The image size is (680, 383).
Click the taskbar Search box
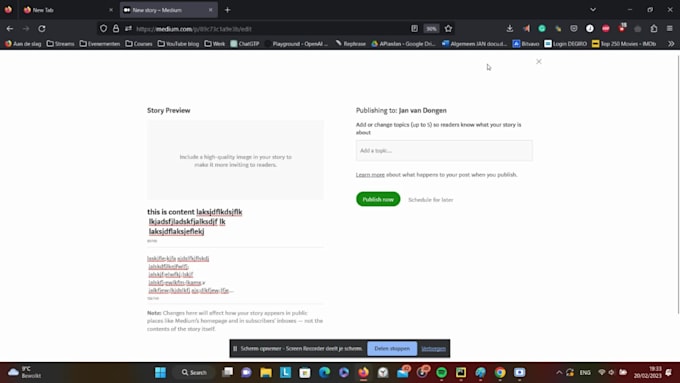point(194,373)
